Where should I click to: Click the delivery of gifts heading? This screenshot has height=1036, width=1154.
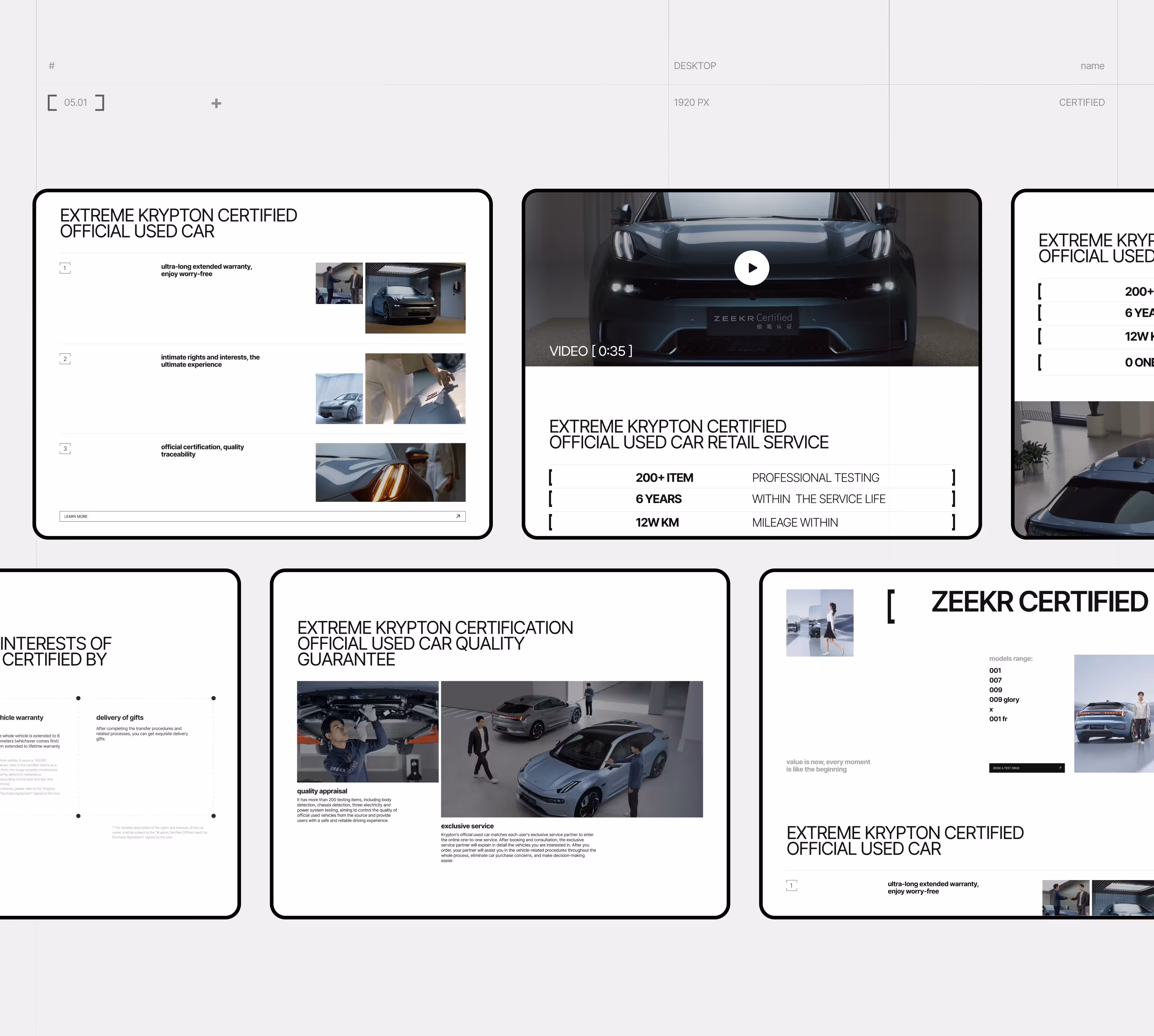120,718
